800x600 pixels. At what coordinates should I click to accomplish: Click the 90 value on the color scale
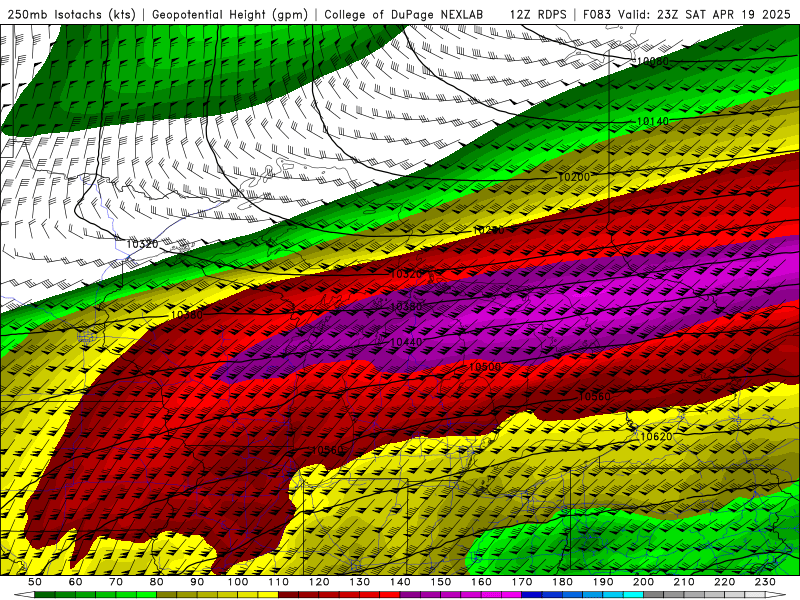pyautogui.click(x=197, y=582)
